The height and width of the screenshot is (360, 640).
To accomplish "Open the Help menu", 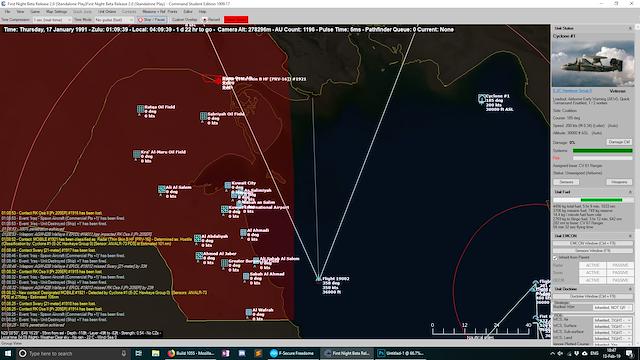I will [202, 12].
